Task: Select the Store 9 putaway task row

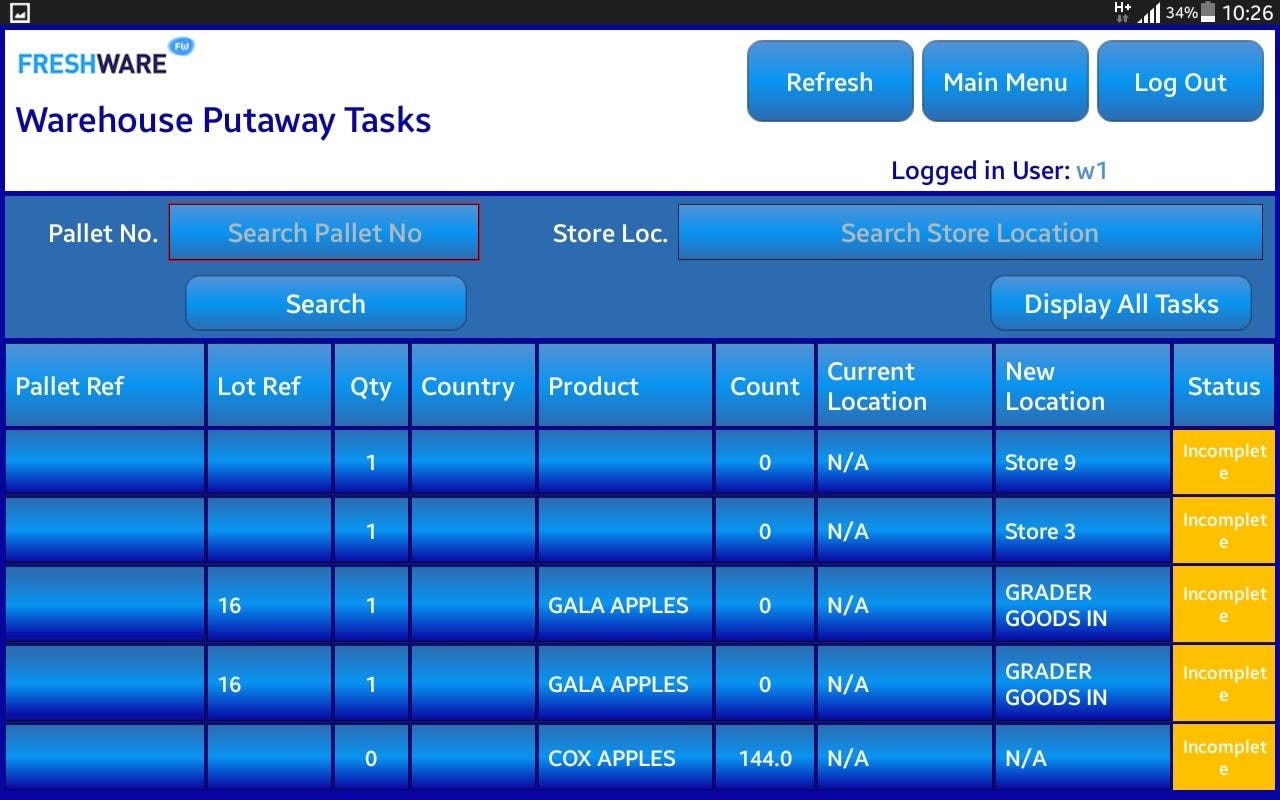Action: point(1040,463)
